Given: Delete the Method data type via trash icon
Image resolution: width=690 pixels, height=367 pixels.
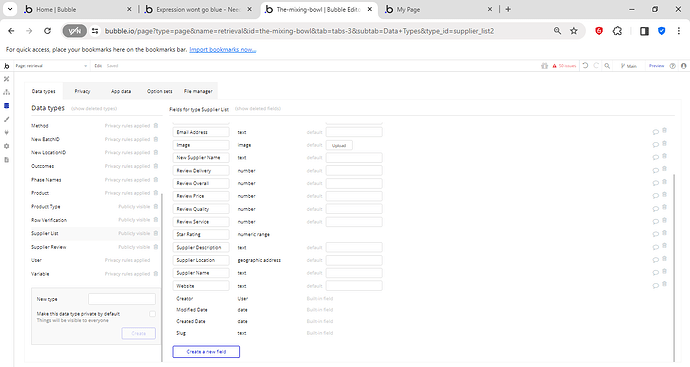Looking at the screenshot, I should (x=156, y=126).
